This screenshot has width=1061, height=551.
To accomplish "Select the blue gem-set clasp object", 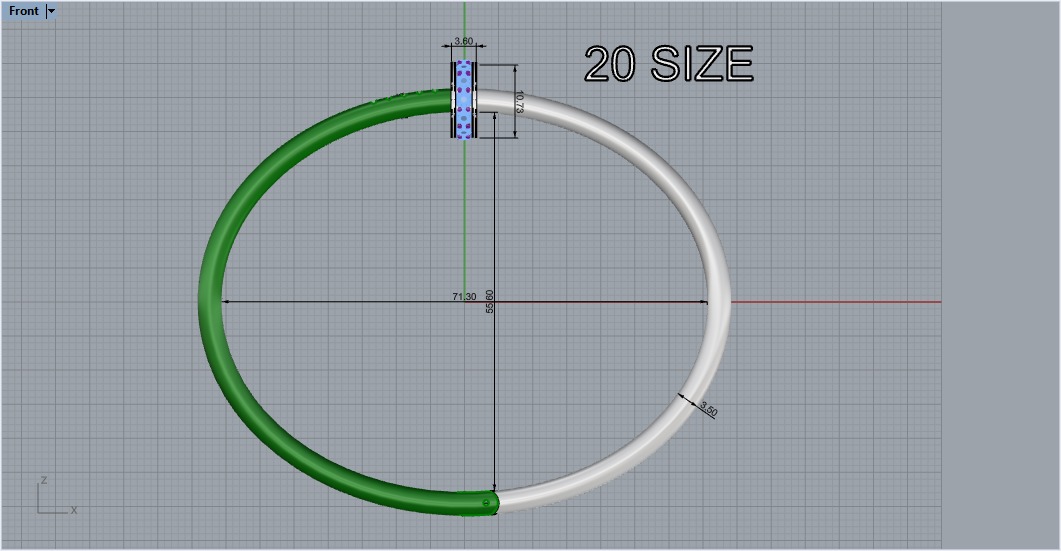I will point(464,100).
